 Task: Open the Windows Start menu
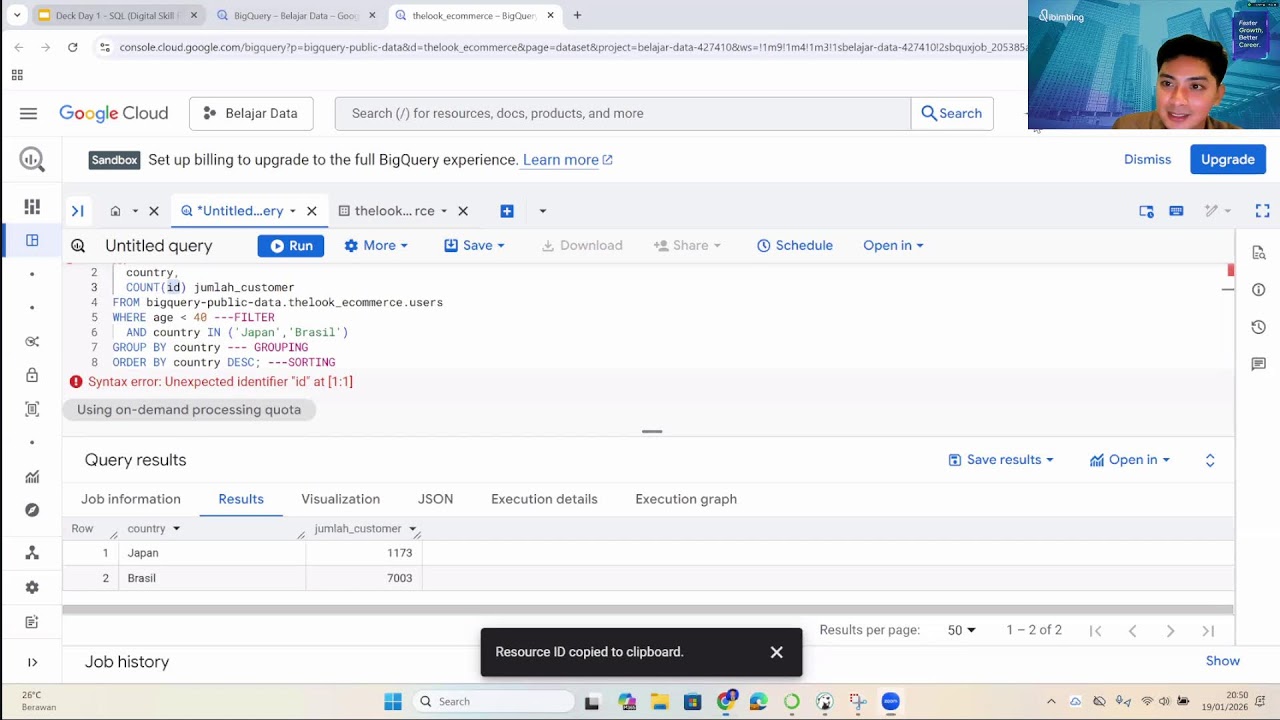[x=393, y=701]
